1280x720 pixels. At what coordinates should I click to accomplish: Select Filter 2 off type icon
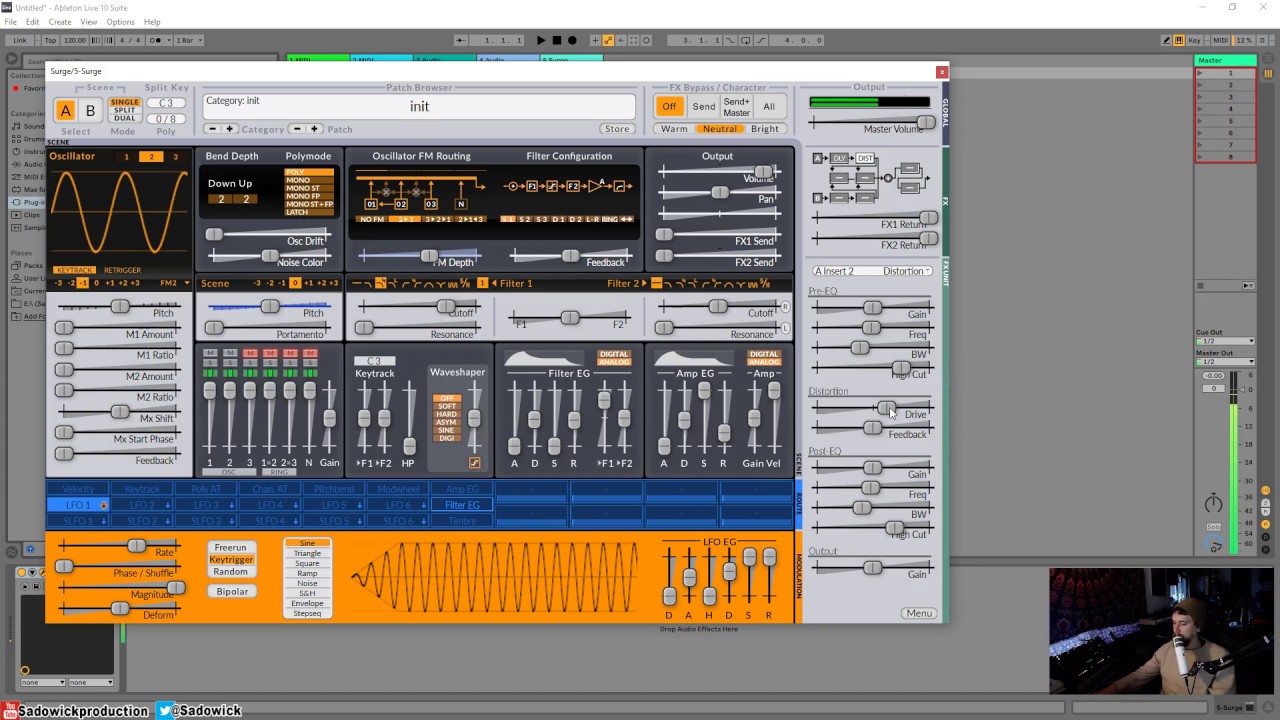(x=656, y=283)
